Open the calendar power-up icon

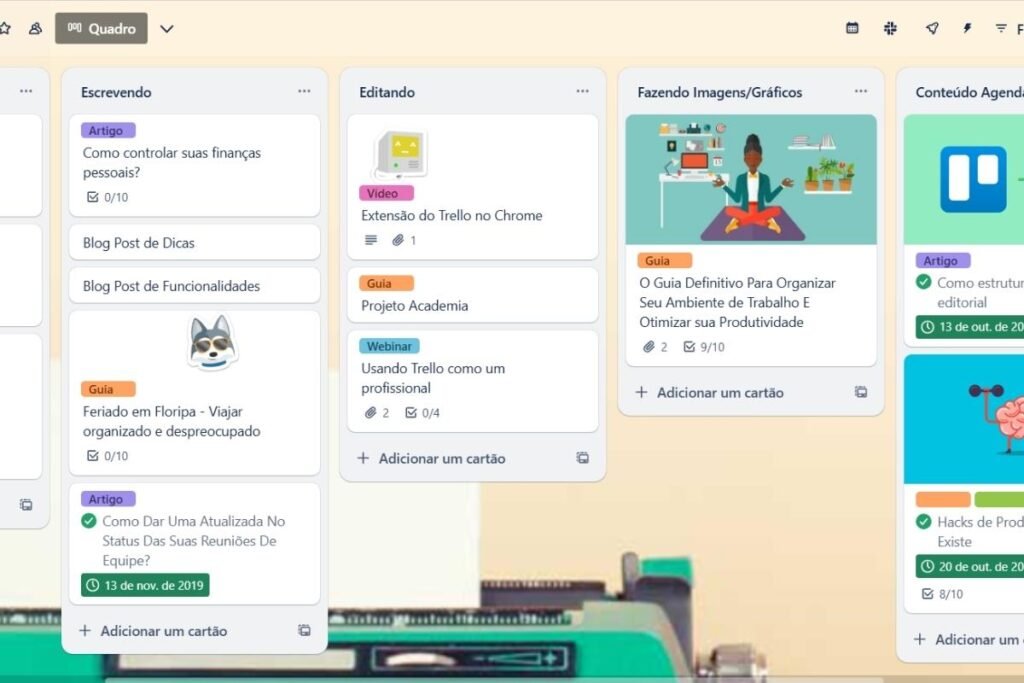[852, 28]
